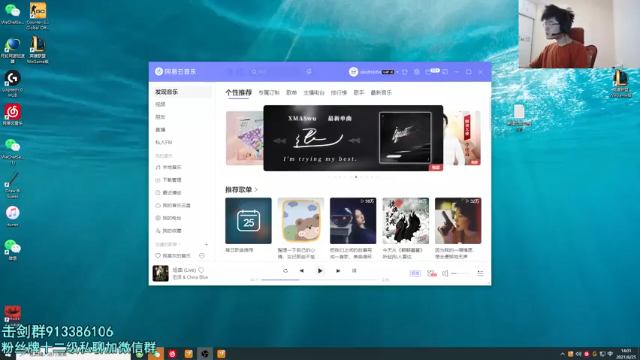Open 我喜欢的音乐 liked music playlist
This screenshot has height=360, width=640.
pos(173,256)
